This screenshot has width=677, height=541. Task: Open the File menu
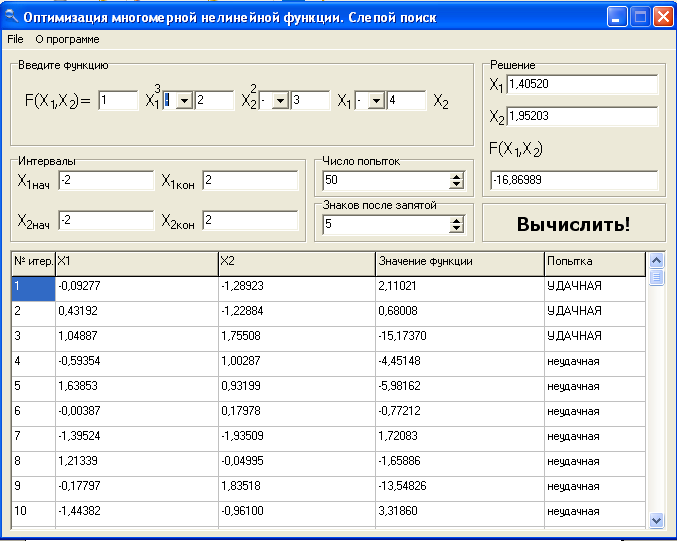click(x=14, y=39)
